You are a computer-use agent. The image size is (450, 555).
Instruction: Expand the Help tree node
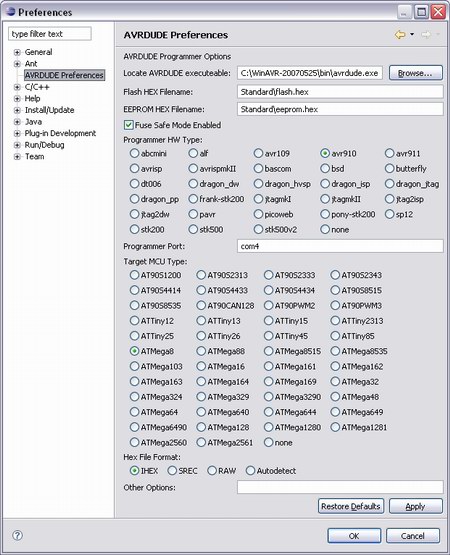pos(17,99)
